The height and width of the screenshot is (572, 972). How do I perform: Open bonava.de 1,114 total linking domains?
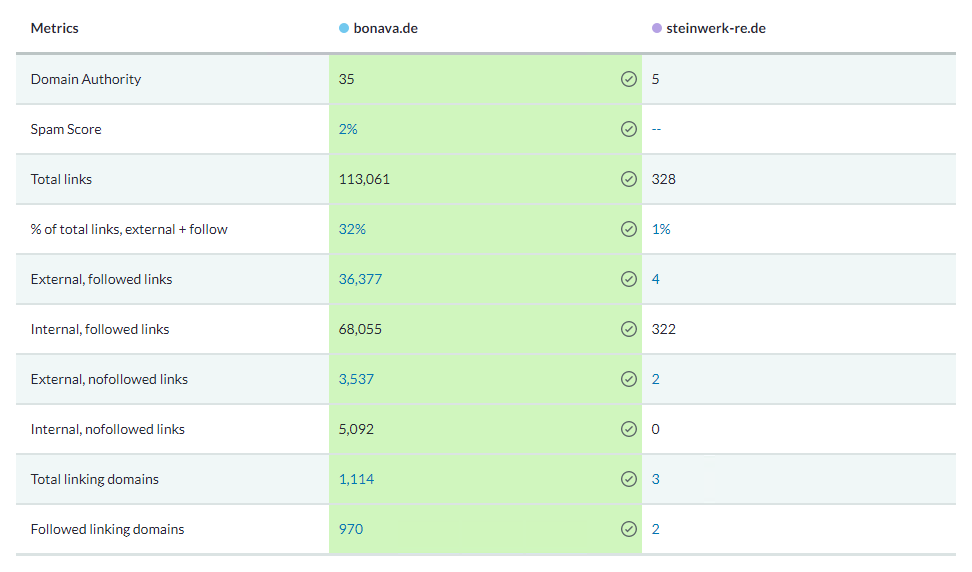(356, 479)
